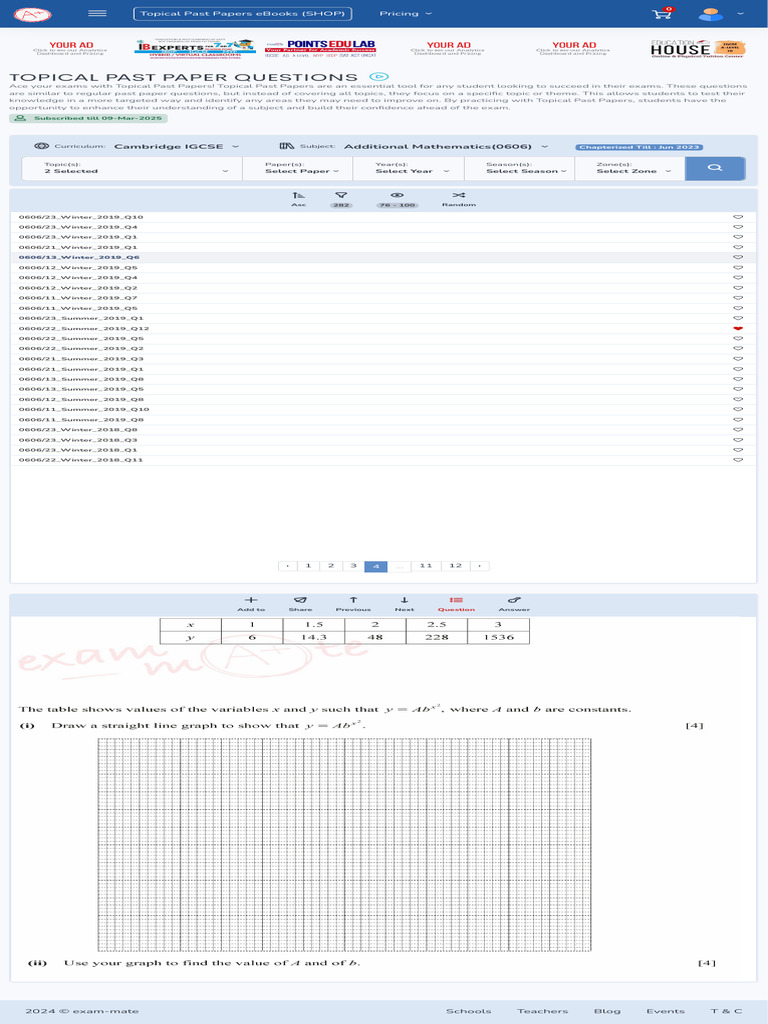Unfavorite the 0606/22_Summer_2019_Q12 red heart

(738, 328)
